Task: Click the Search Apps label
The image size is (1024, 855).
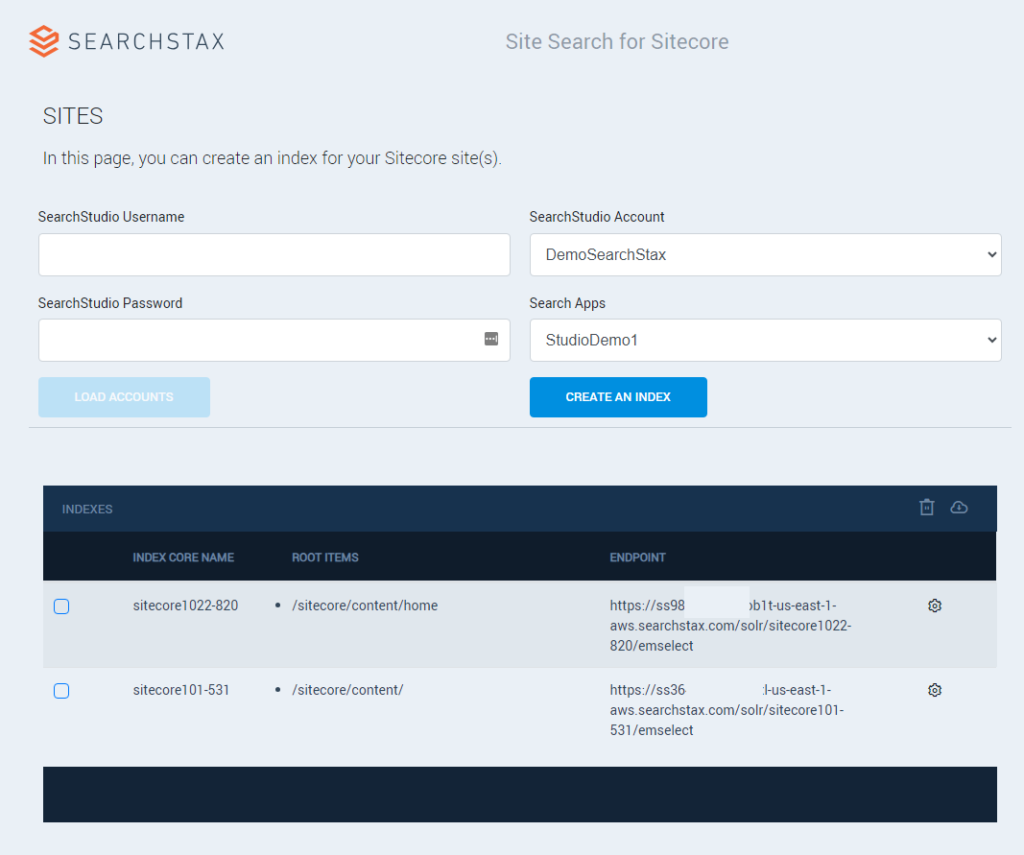Action: (568, 303)
